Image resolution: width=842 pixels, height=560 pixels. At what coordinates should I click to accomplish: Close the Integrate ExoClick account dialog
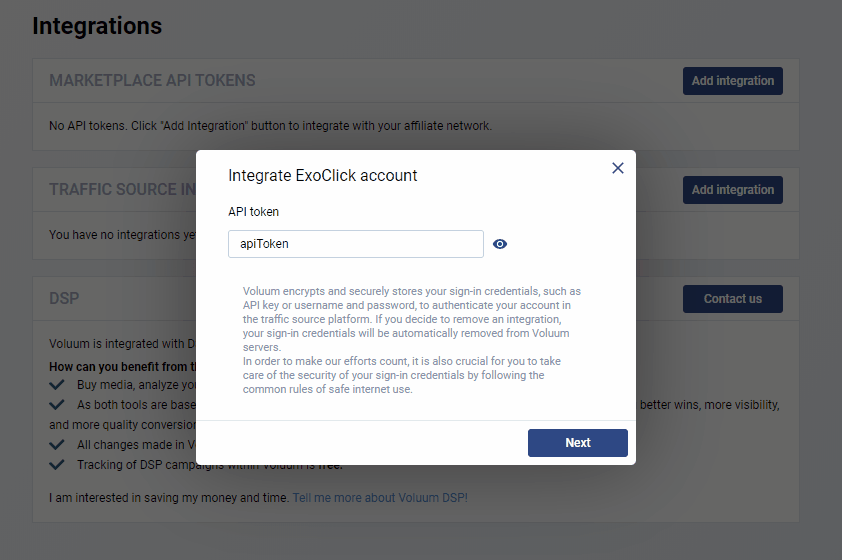click(618, 168)
